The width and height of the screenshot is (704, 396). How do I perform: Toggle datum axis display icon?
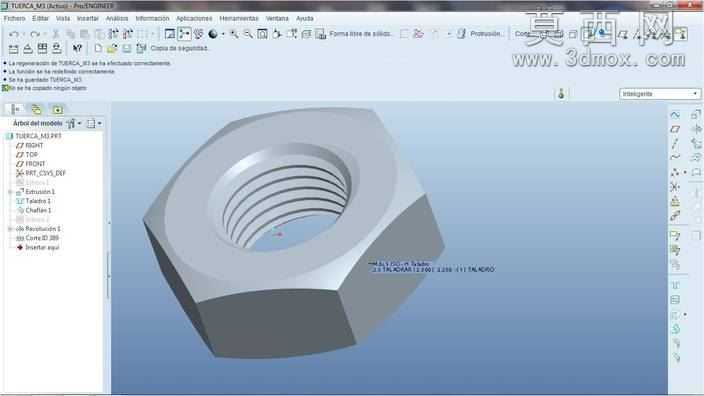click(638, 34)
